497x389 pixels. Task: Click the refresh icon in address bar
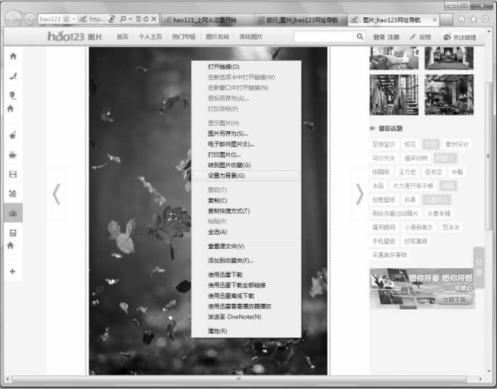click(146, 19)
